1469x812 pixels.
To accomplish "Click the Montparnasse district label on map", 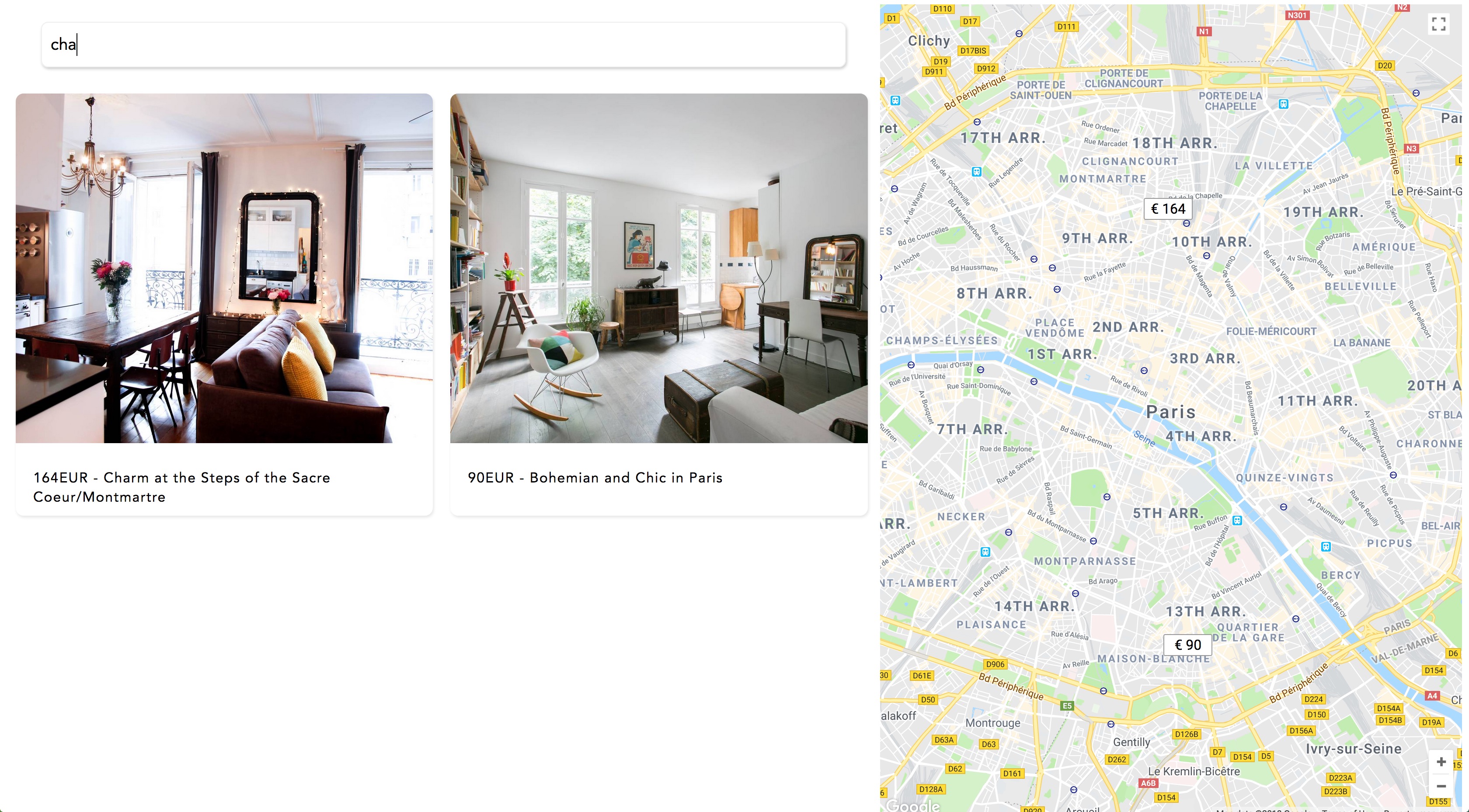I will (x=1085, y=561).
